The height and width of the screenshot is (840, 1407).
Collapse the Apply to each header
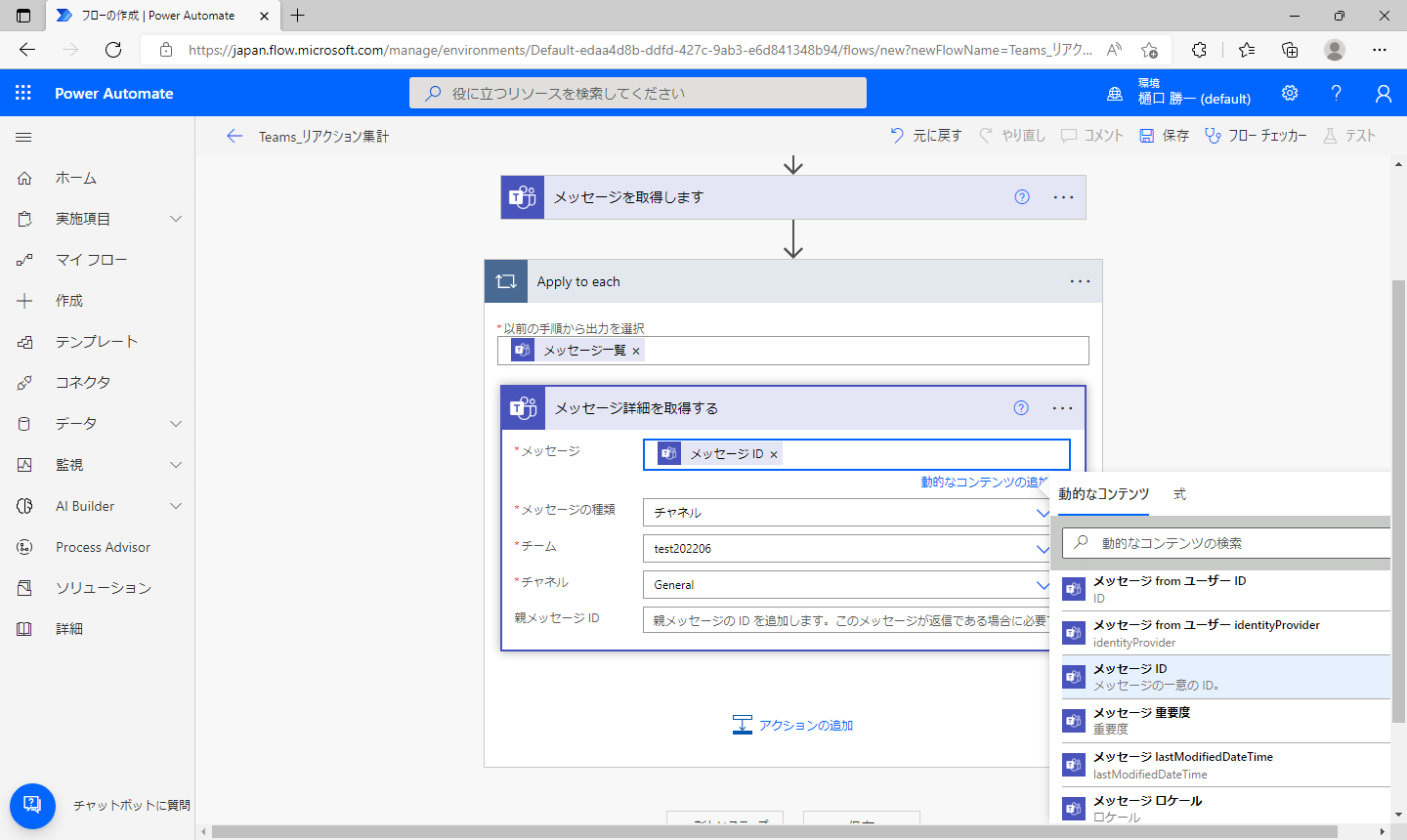pos(793,281)
